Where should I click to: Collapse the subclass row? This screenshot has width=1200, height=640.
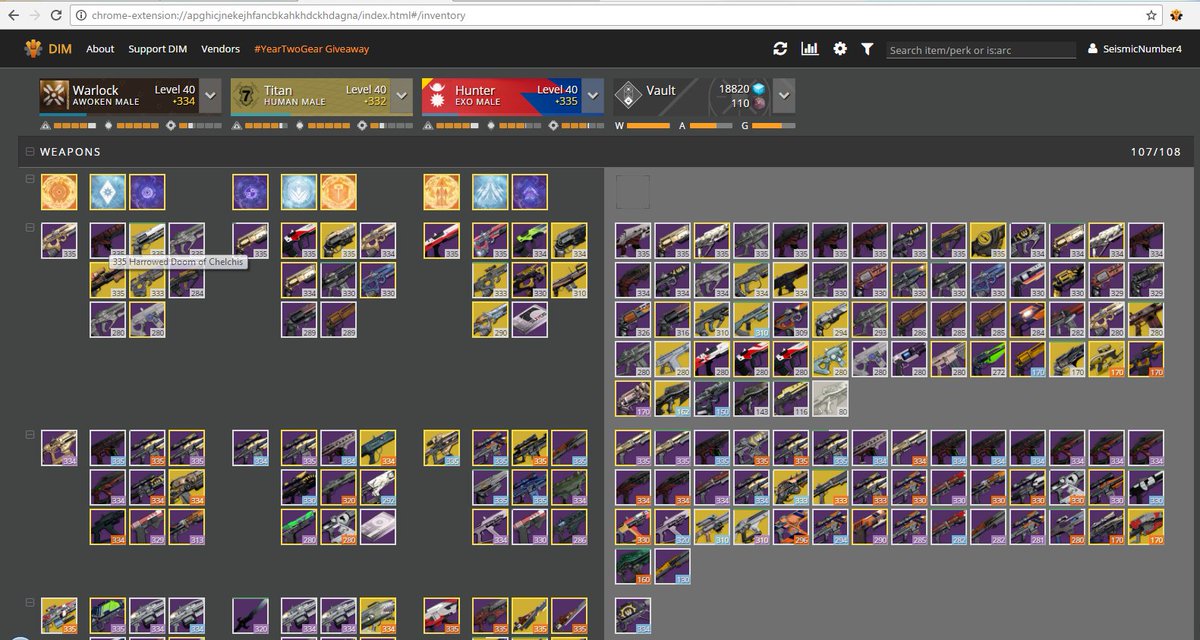point(30,179)
